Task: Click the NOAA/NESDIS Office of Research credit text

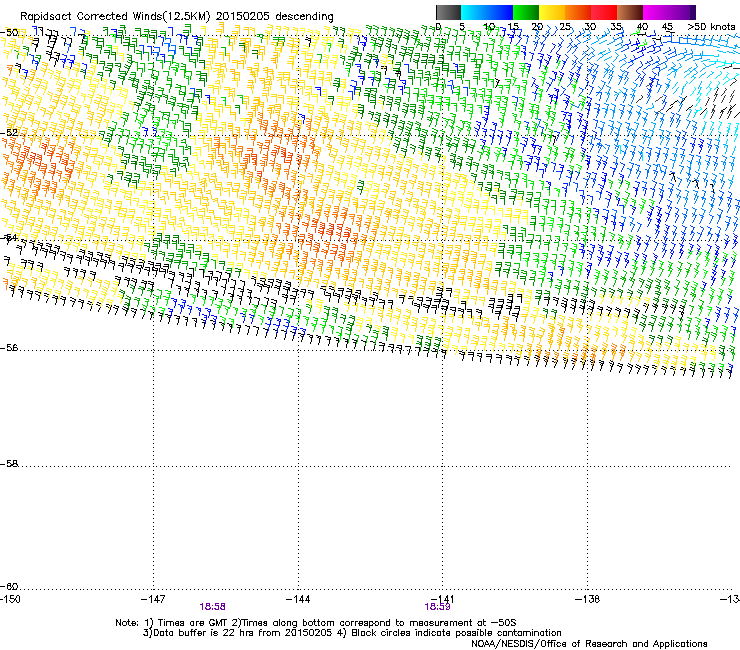Action: coord(589,643)
